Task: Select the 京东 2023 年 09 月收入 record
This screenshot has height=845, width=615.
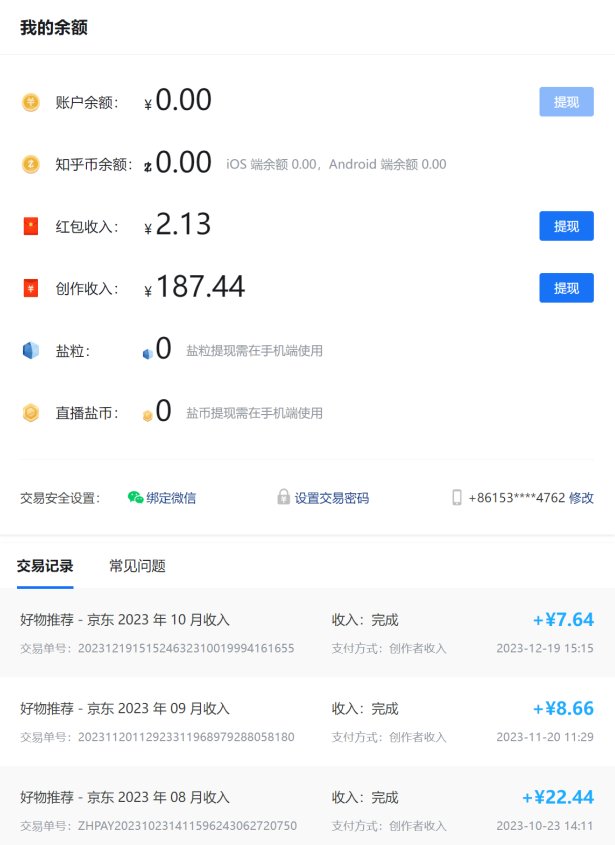Action: (307, 722)
